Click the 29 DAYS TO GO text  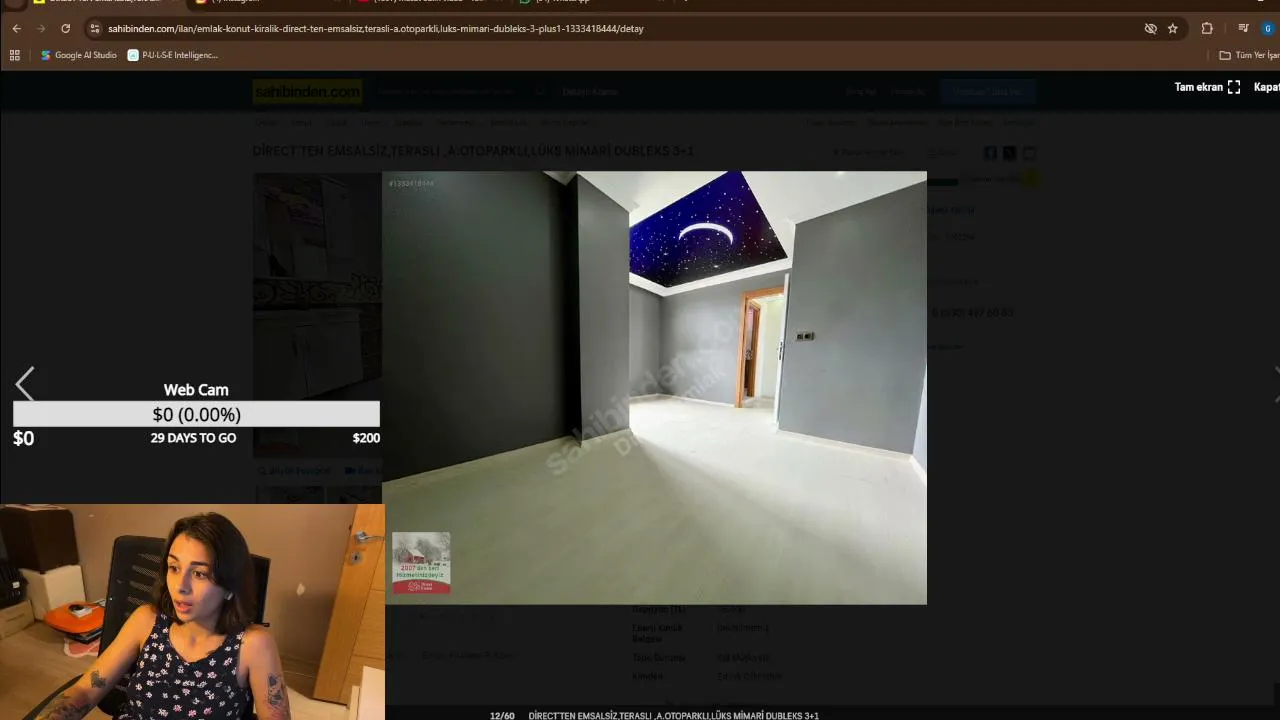point(193,438)
